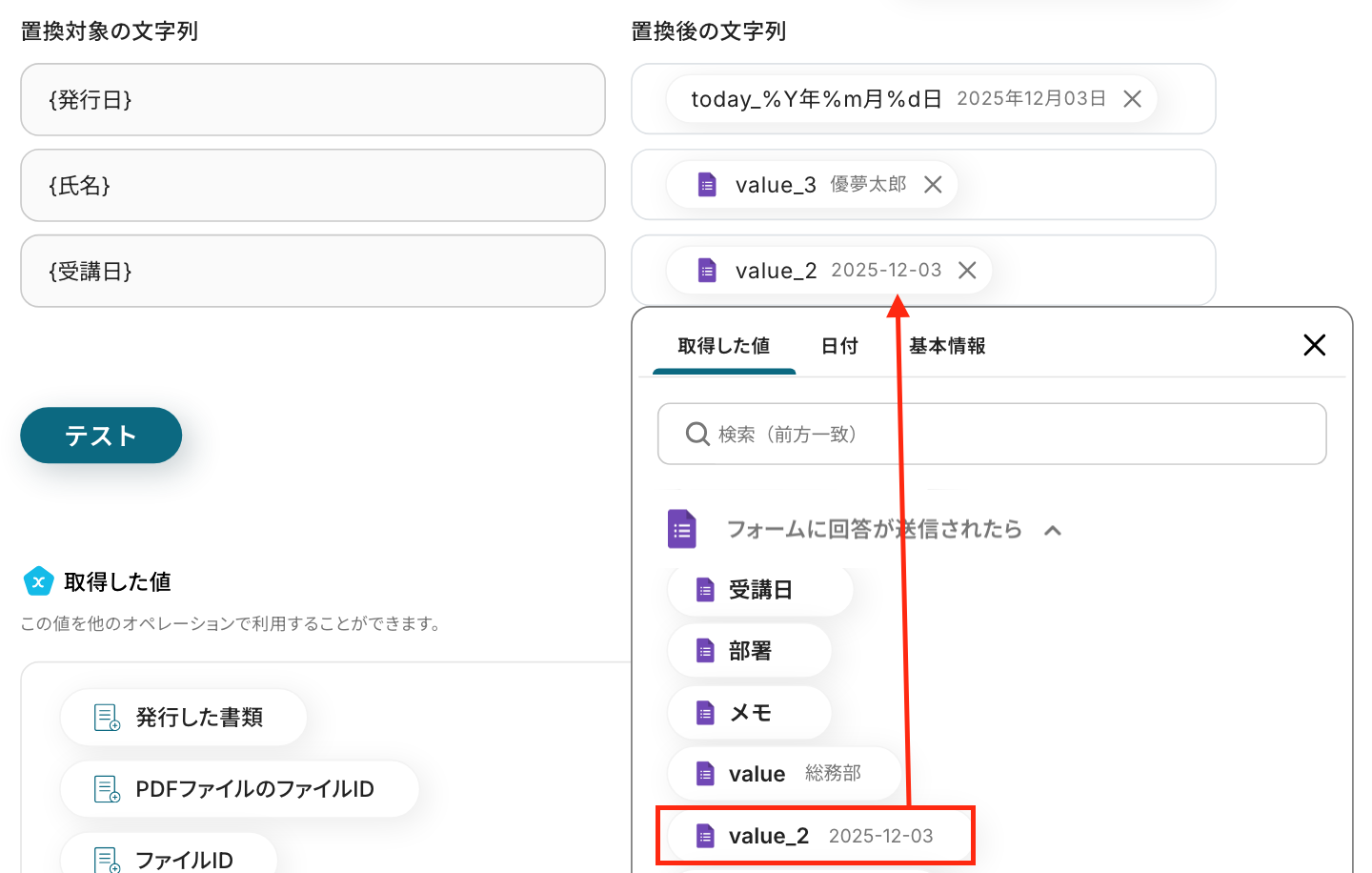Viewport: 1372px width, 873px height.
Task: Select the PDFファイルのファイルID output chip
Action: pyautogui.click(x=239, y=789)
